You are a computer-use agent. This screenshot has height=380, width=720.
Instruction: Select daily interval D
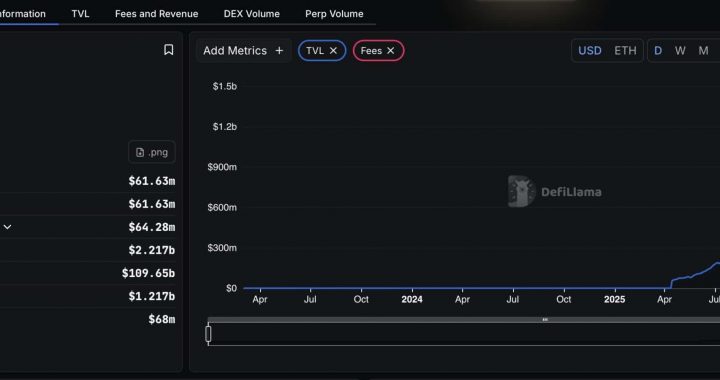point(658,50)
